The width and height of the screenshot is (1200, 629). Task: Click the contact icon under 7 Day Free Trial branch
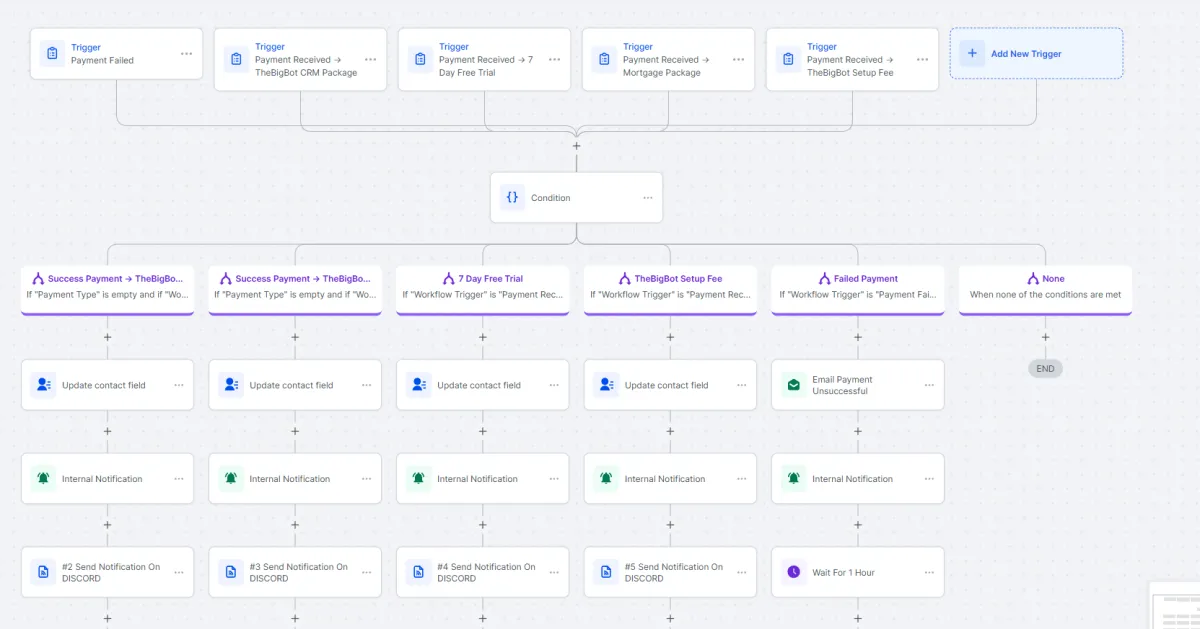418,385
